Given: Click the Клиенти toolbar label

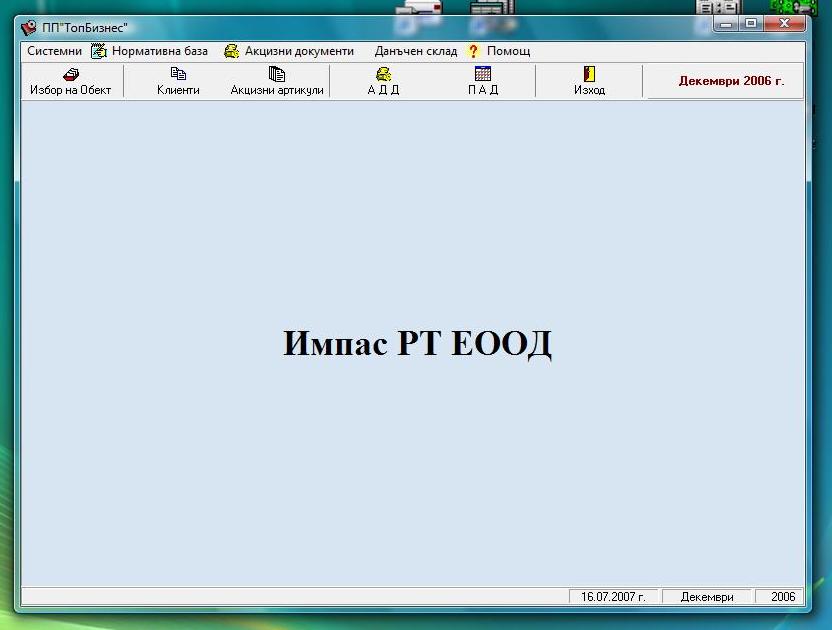Looking at the screenshot, I should (x=178, y=90).
